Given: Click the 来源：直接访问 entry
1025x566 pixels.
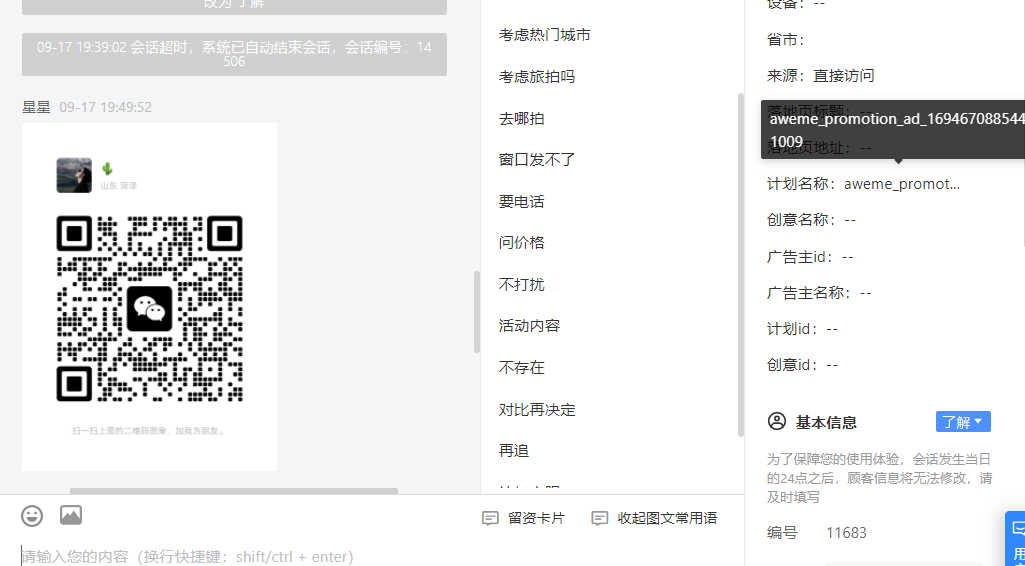Looking at the screenshot, I should click(x=820, y=76).
